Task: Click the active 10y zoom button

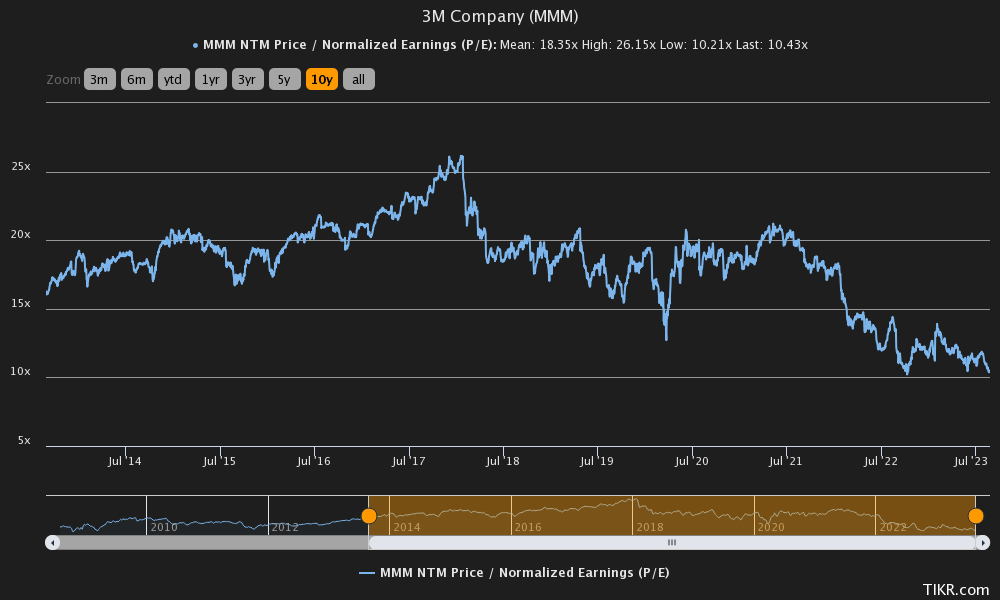Action: 321,79
